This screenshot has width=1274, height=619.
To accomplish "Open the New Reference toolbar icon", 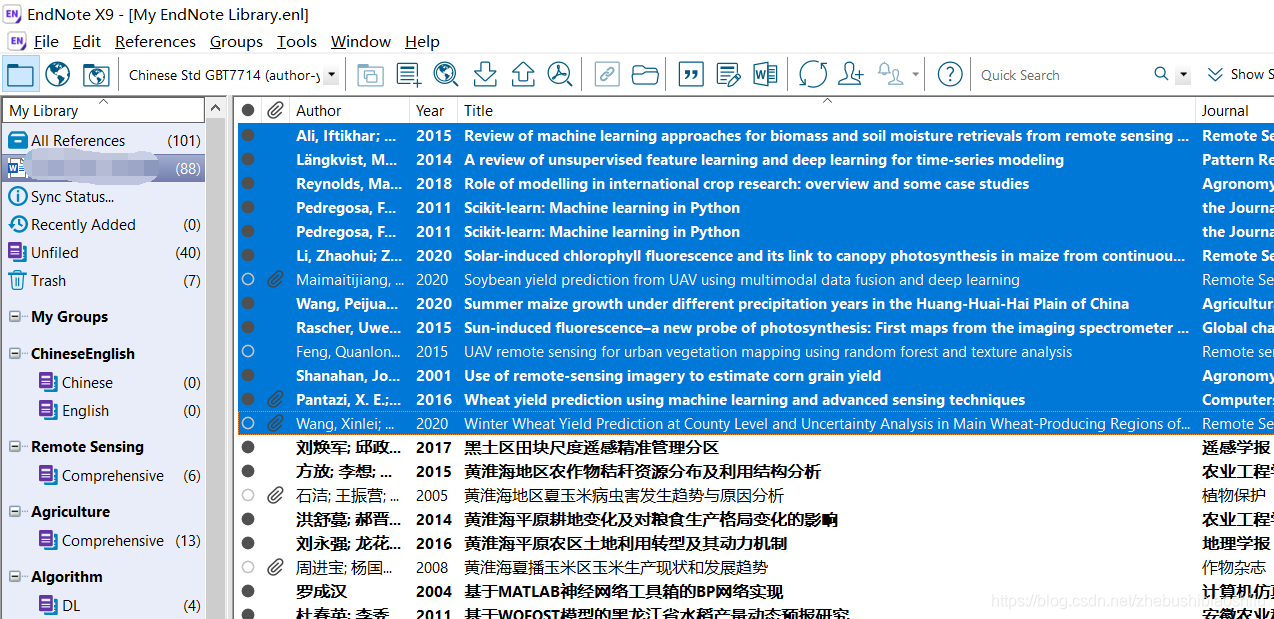I will pyautogui.click(x=408, y=74).
